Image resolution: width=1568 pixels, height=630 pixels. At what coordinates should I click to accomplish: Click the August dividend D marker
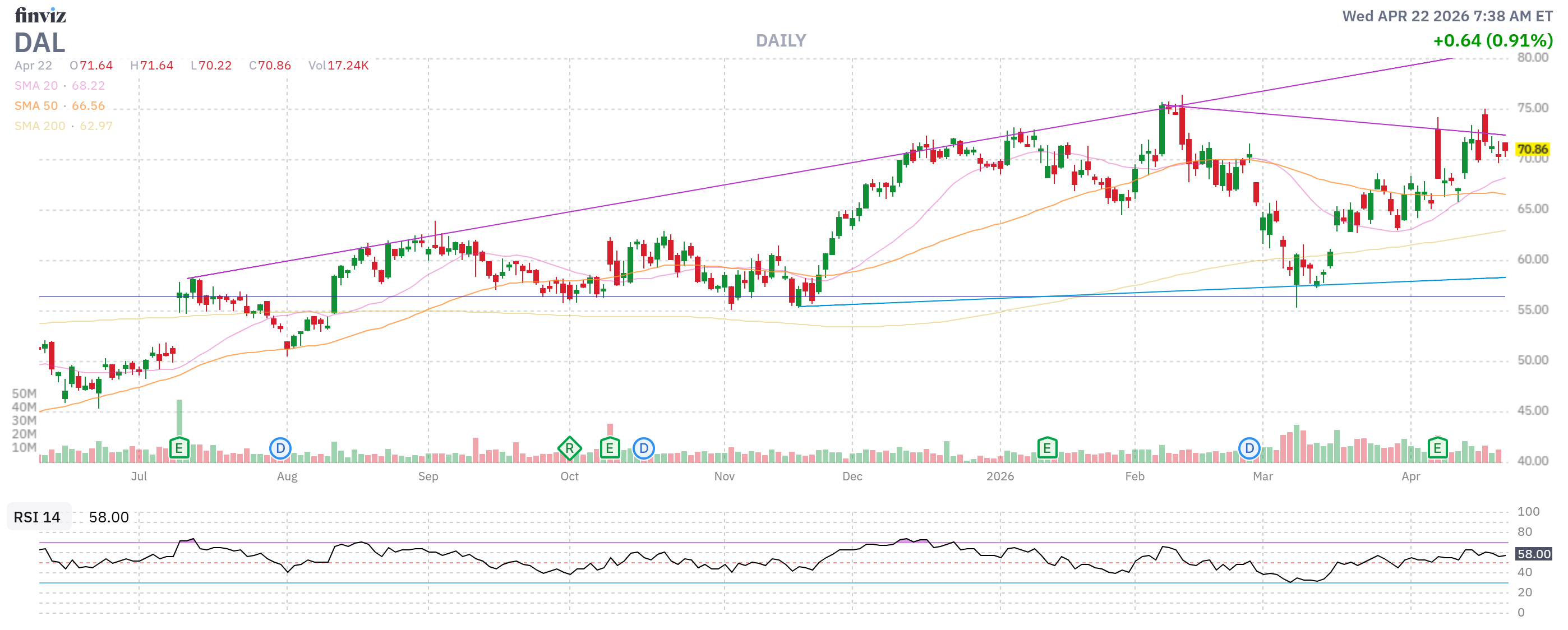pos(280,449)
